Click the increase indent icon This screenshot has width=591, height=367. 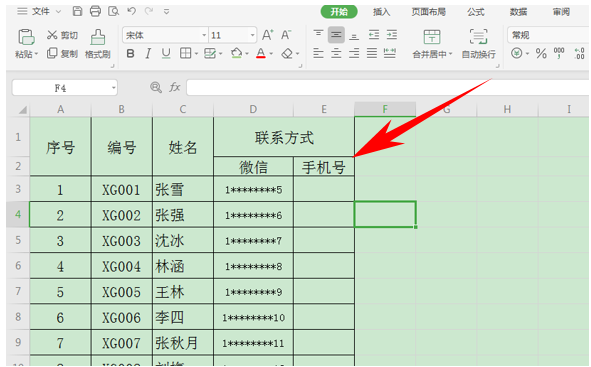392,35
